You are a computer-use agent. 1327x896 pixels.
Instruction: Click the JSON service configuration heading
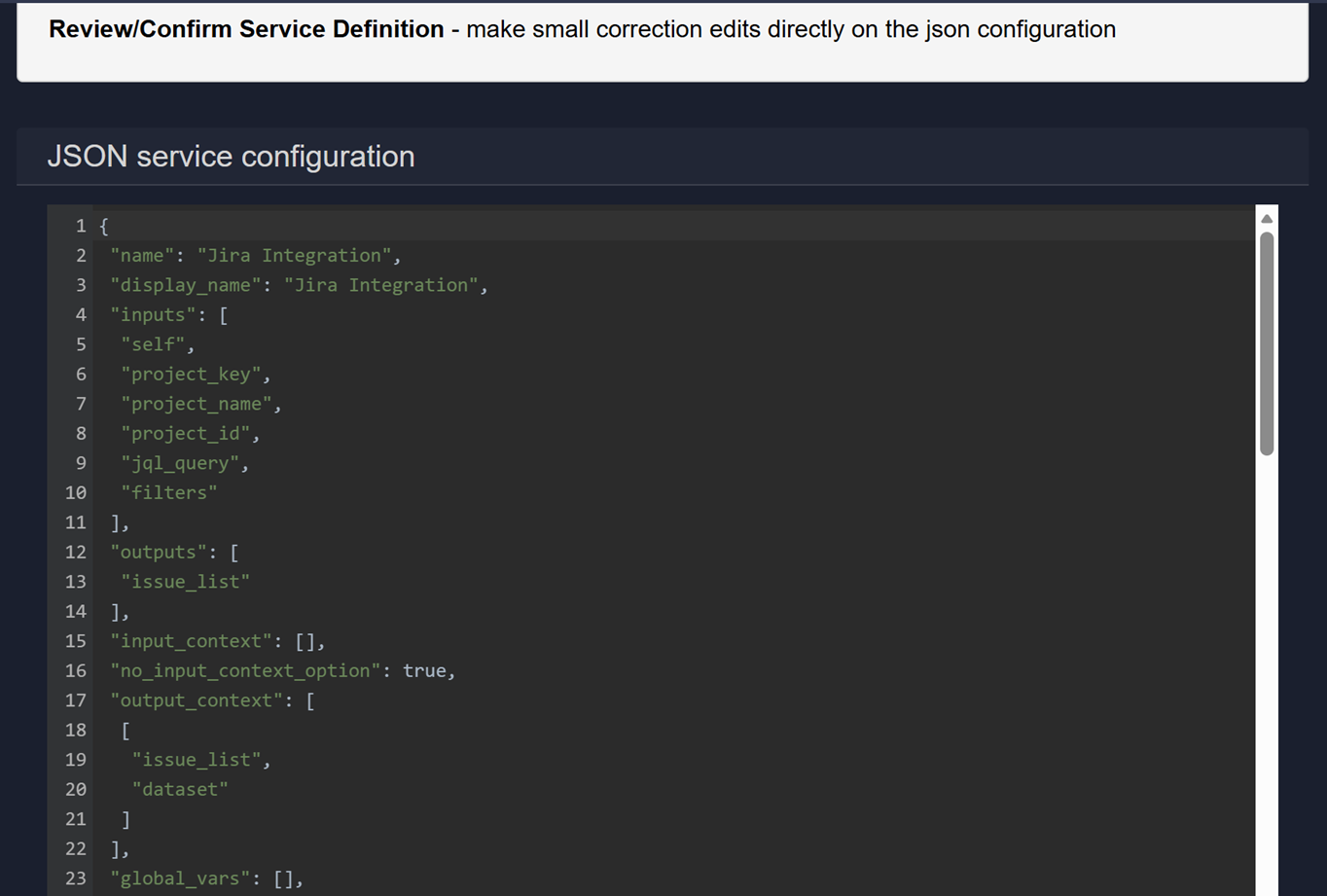(231, 157)
